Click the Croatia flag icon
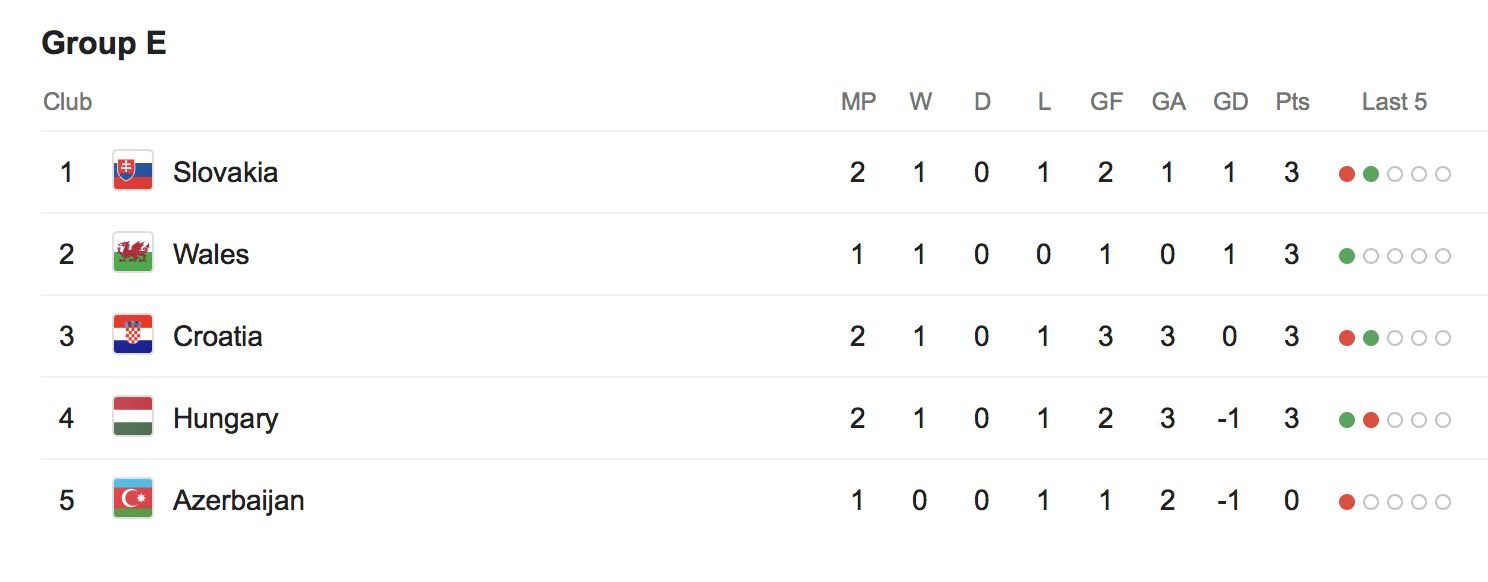This screenshot has height=582, width=1488. pos(133,336)
